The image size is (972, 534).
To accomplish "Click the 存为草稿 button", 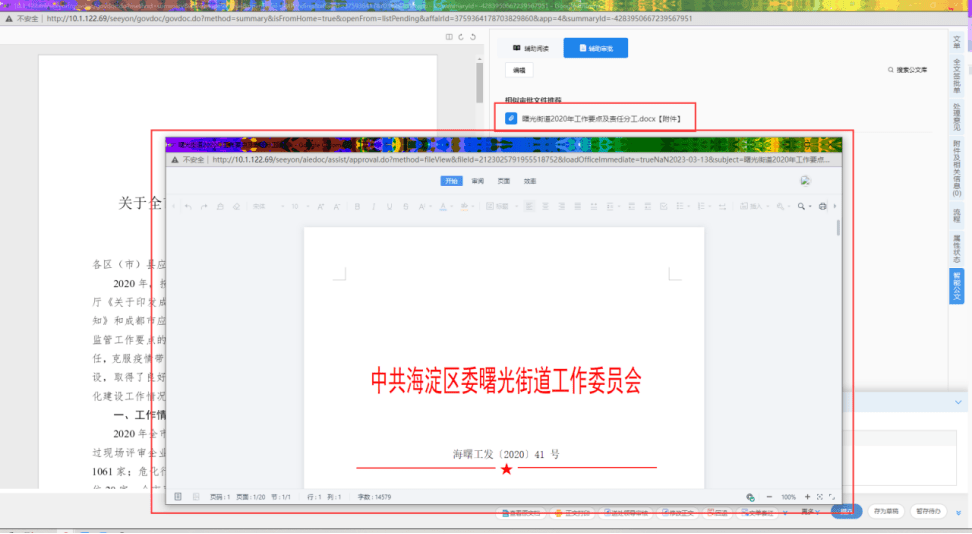I will pyautogui.click(x=886, y=512).
